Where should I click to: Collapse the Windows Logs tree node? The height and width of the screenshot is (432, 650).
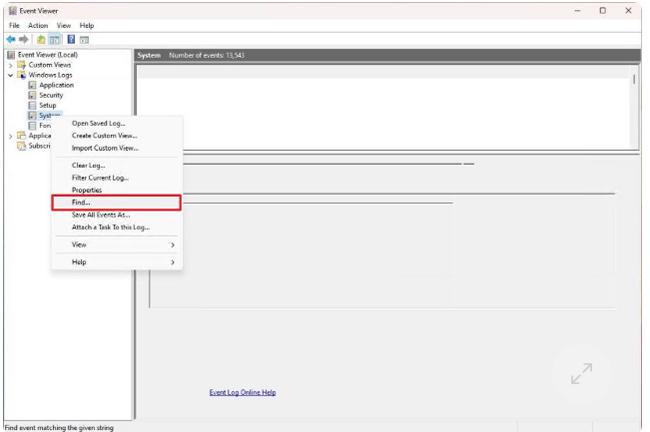11,75
